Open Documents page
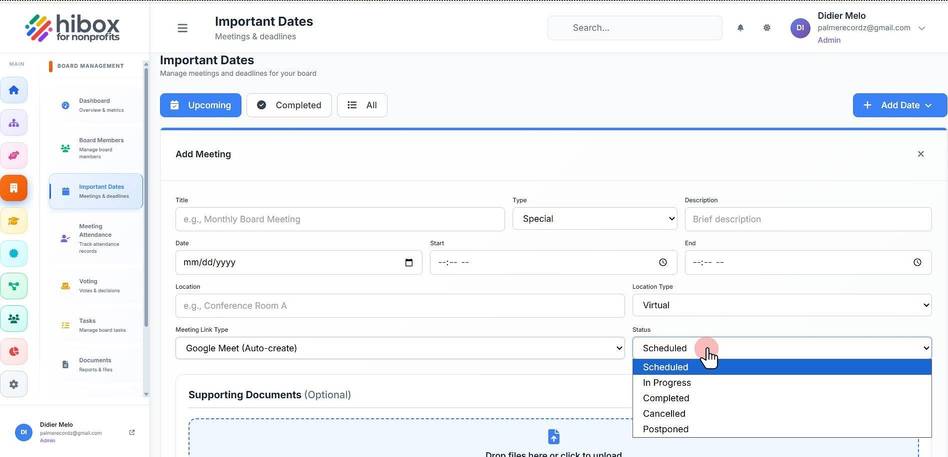 click(x=96, y=365)
